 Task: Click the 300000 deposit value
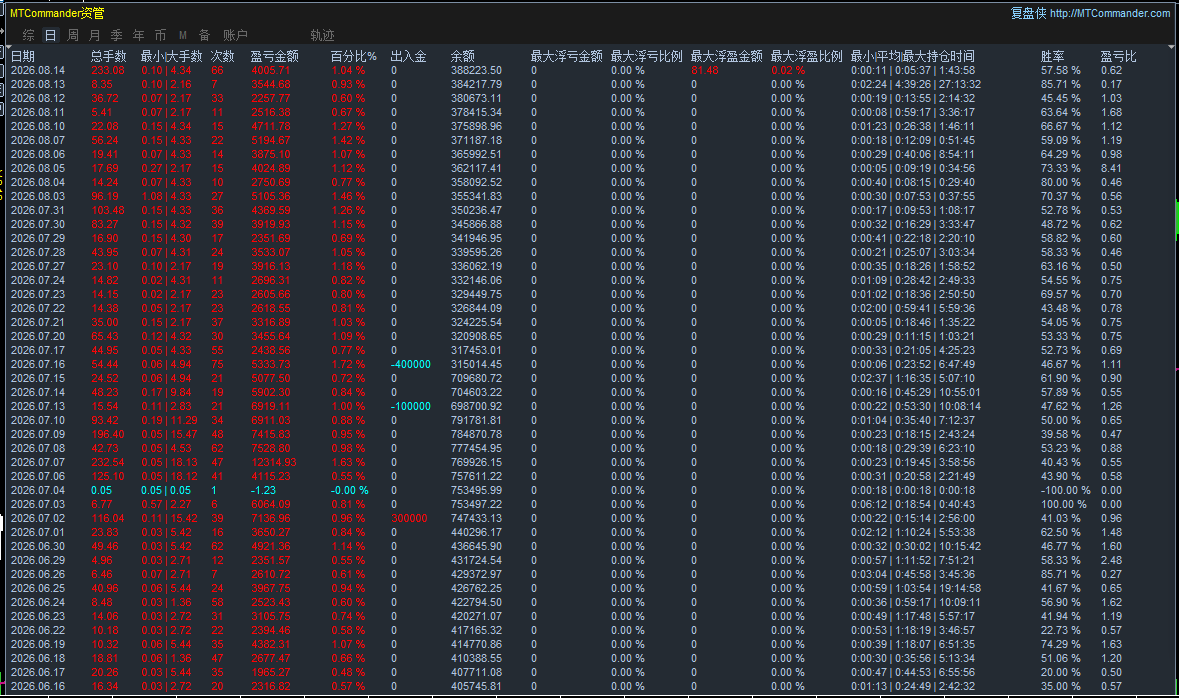(409, 518)
